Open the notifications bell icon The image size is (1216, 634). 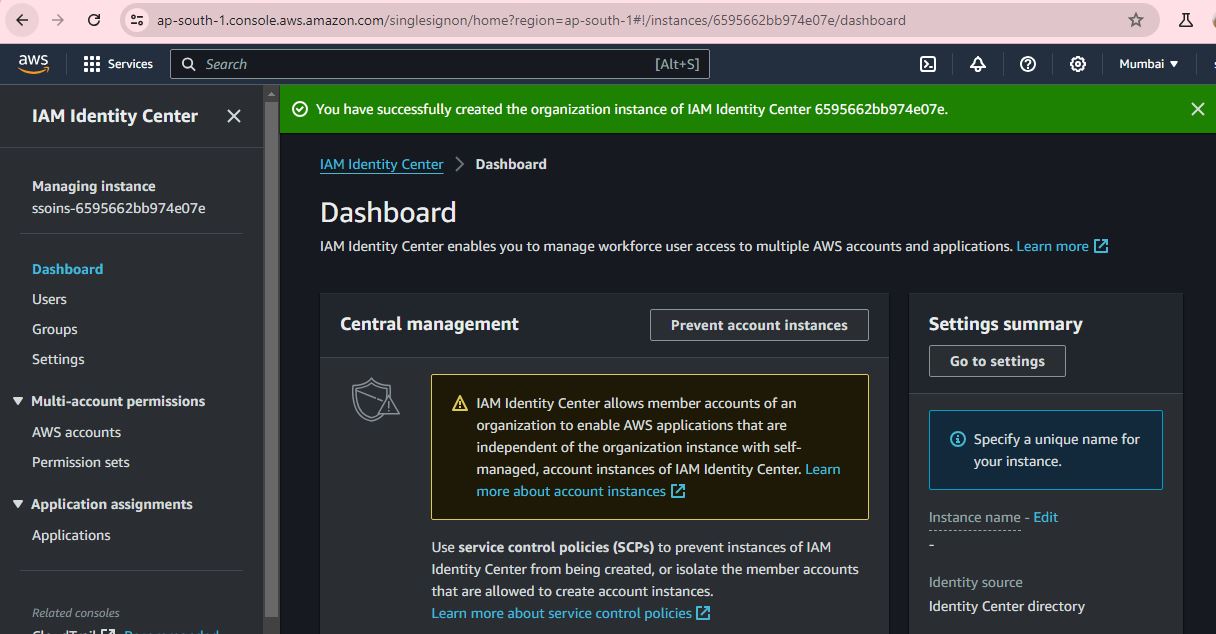point(978,64)
